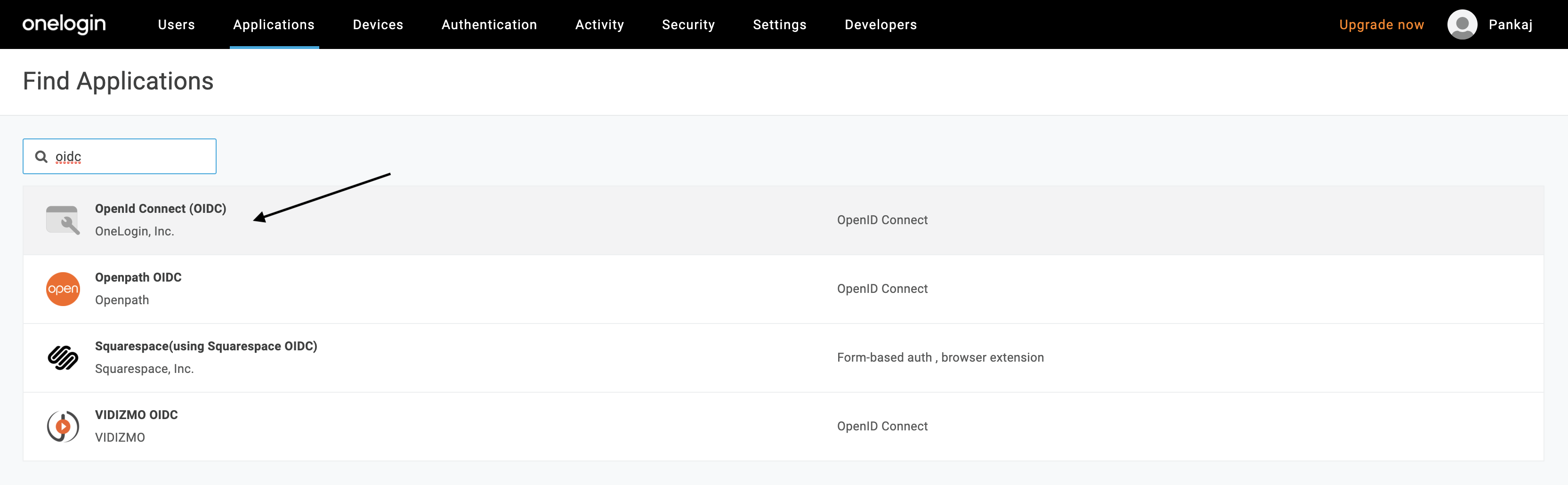Open the Activity menu
1568x485 pixels.
[599, 25]
